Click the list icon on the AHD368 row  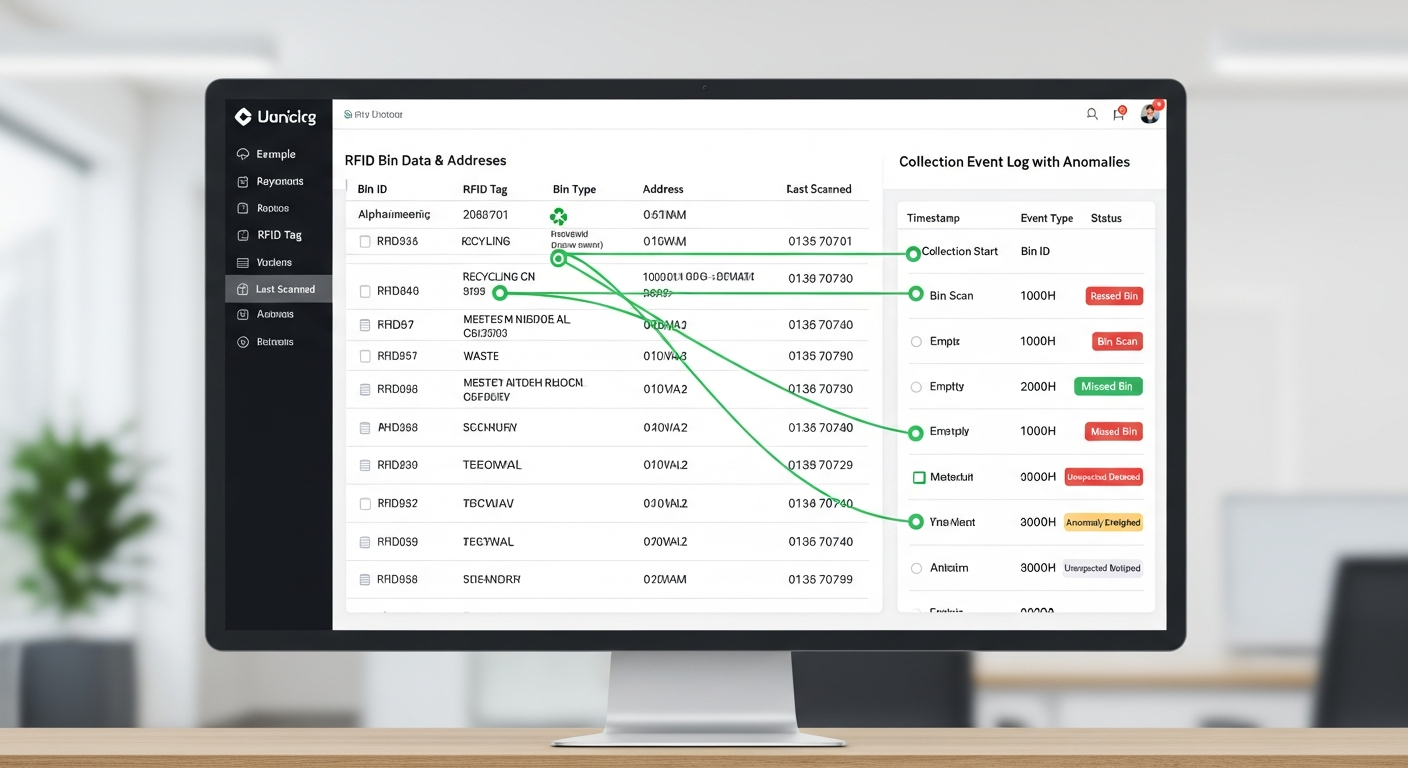point(365,428)
